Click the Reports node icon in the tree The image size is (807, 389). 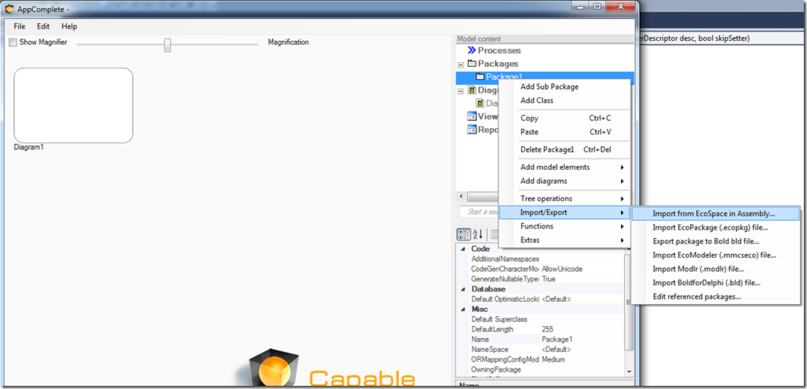click(x=471, y=130)
